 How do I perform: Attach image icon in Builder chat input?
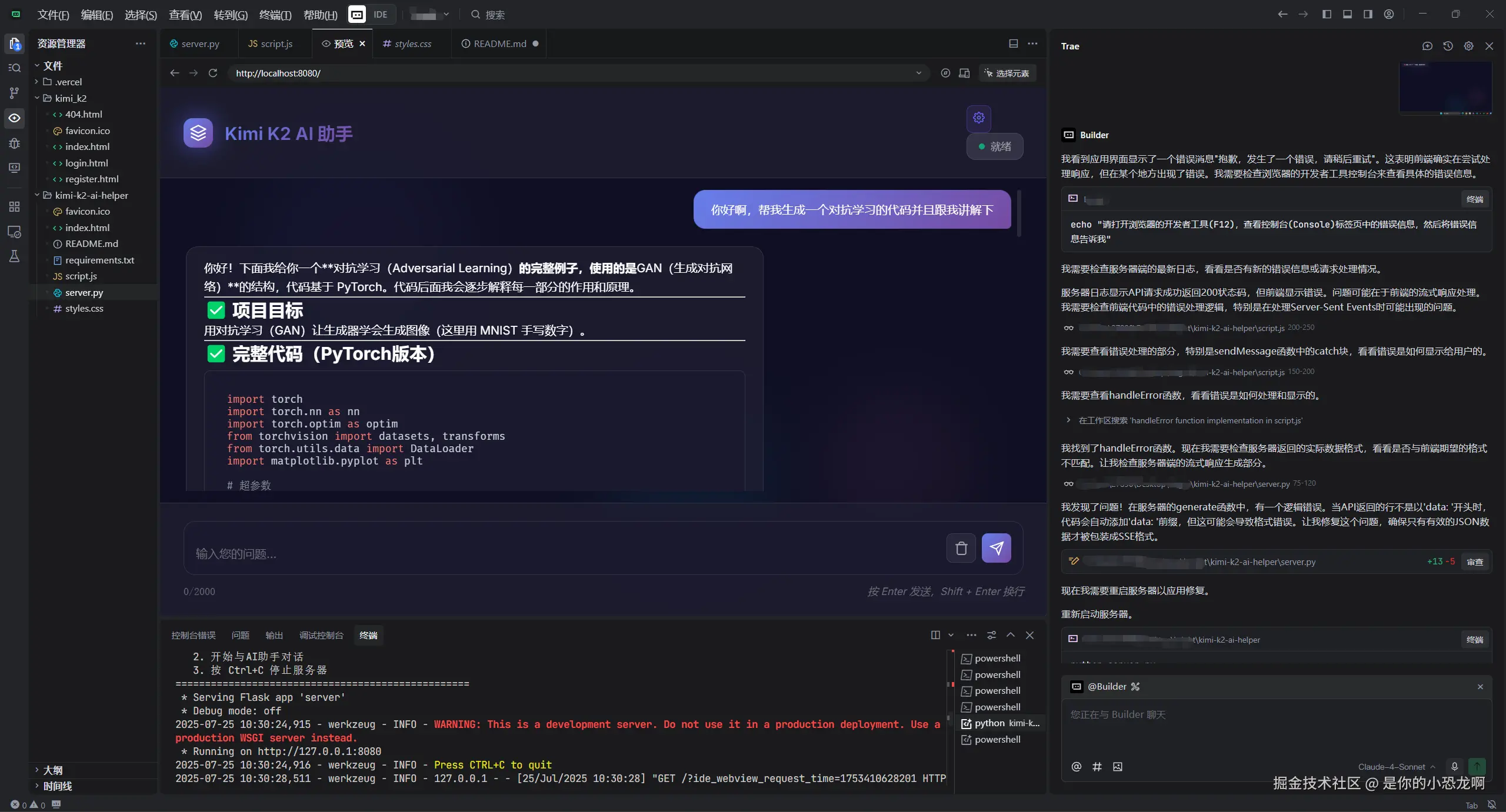coord(1118,766)
